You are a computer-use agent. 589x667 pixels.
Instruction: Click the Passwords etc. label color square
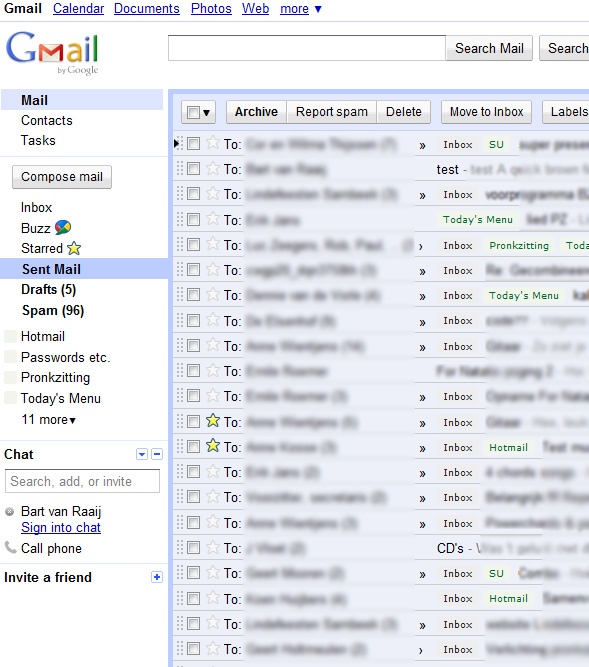[10, 356]
